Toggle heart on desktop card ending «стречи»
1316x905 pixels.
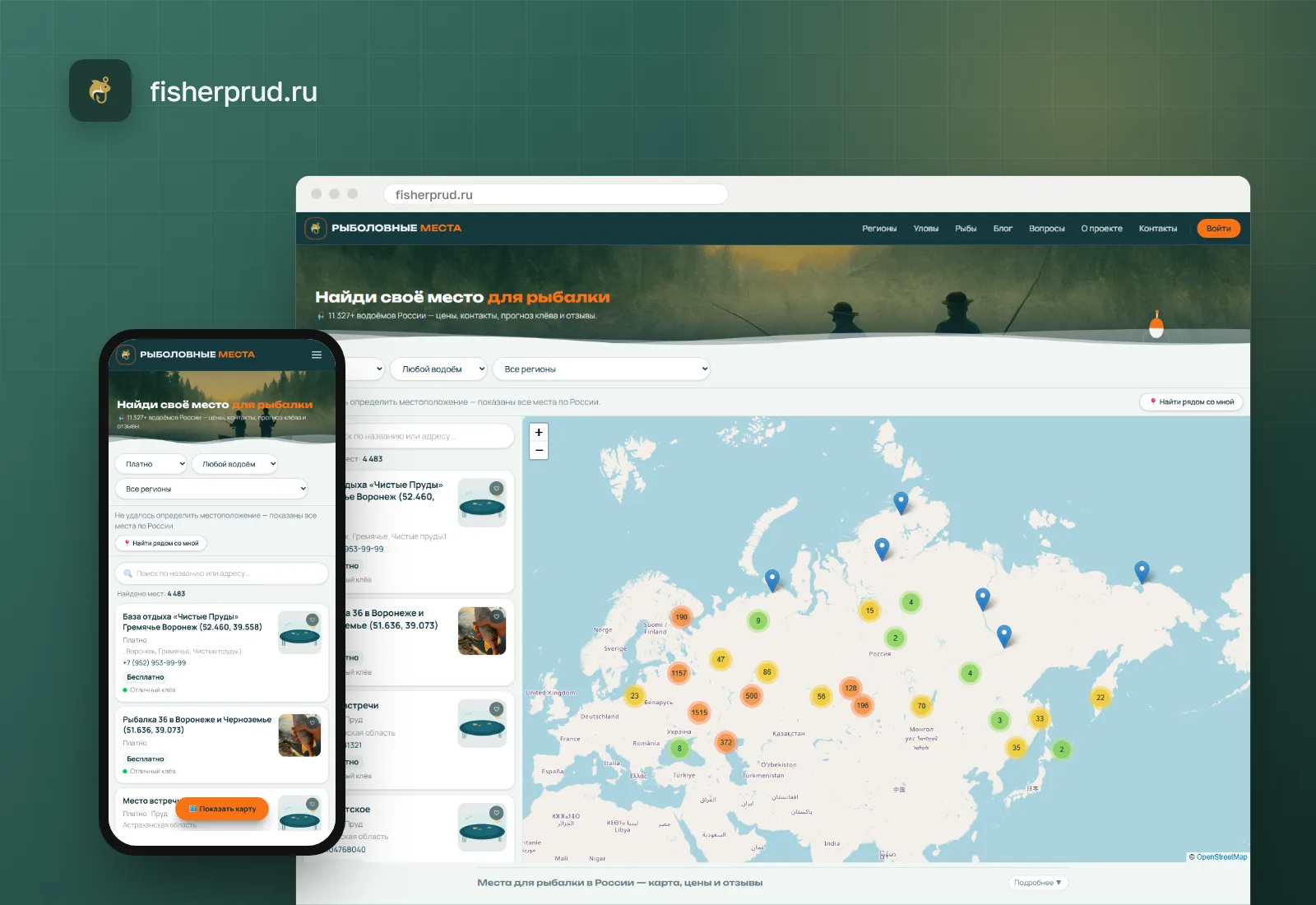coord(496,708)
